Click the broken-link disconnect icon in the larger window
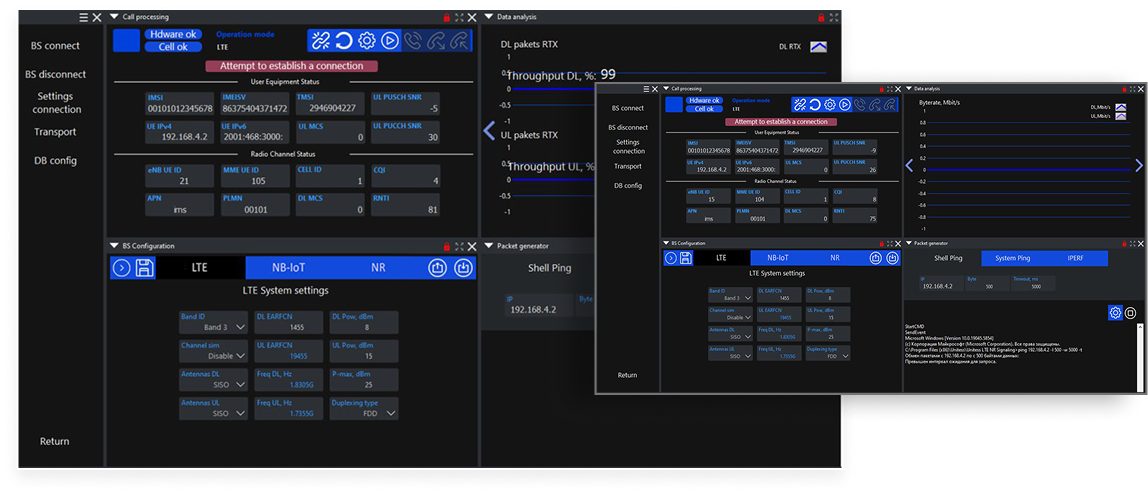The height and width of the screenshot is (494, 1148). tap(320, 41)
